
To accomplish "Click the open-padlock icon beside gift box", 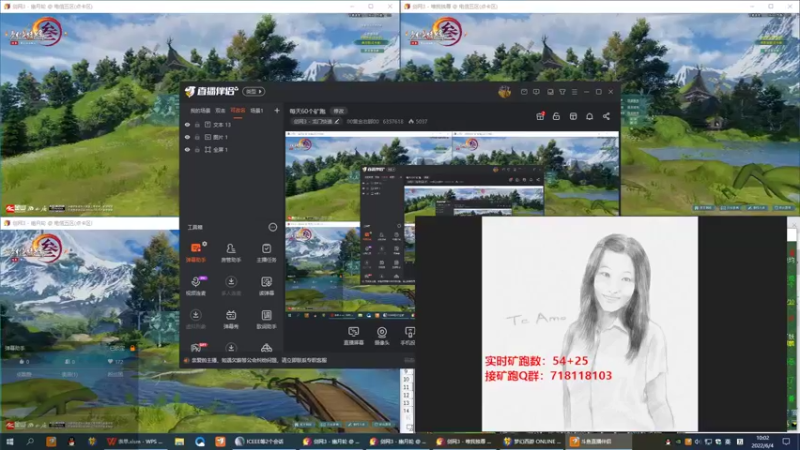I will click(x=556, y=116).
